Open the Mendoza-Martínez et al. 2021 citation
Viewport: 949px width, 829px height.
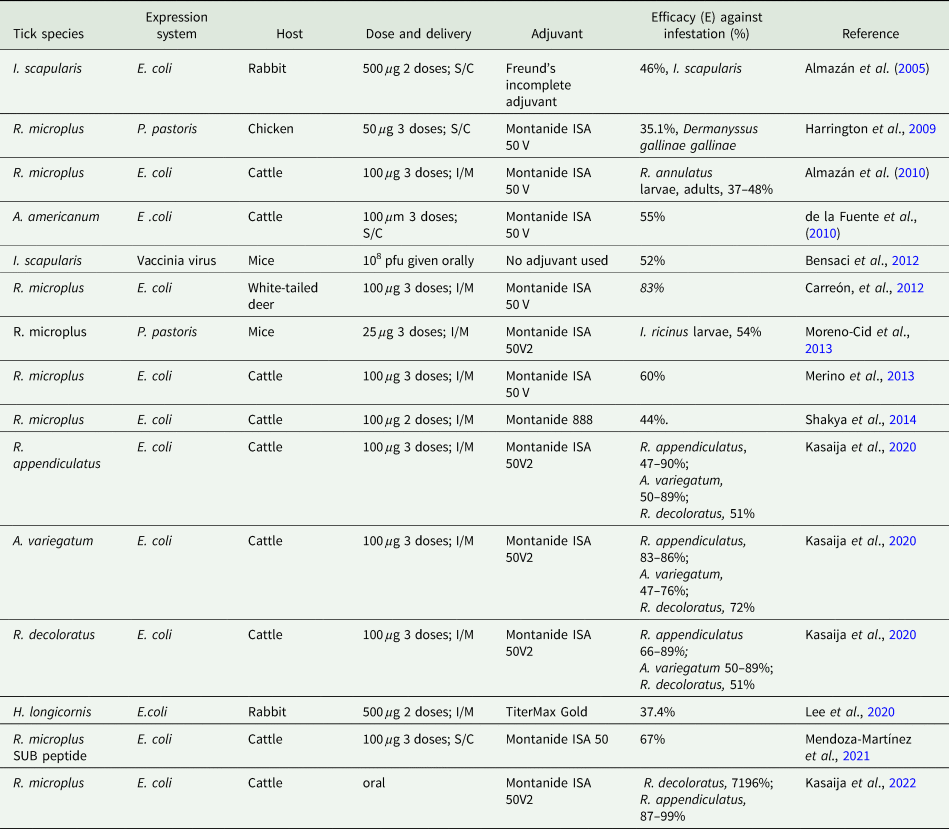856,756
